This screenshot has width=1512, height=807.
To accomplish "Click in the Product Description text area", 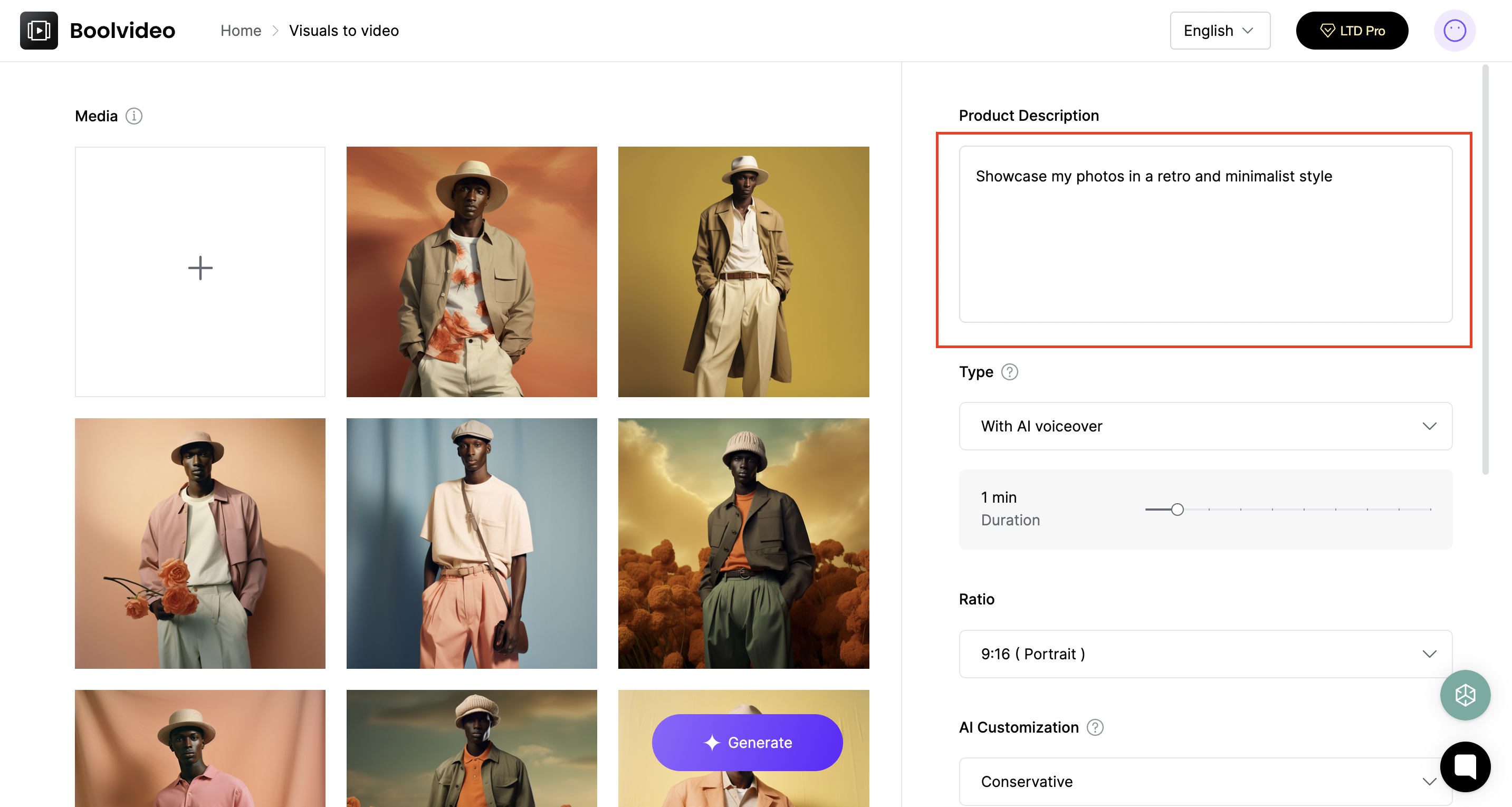I will coord(1205,234).
